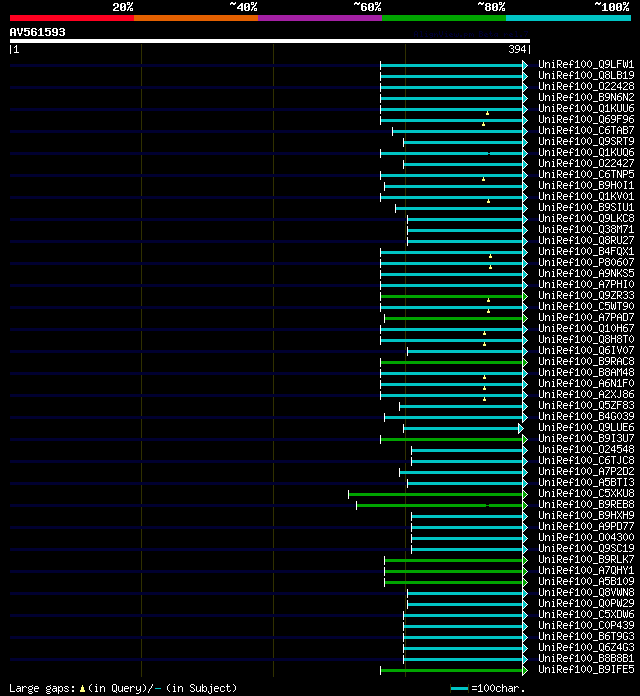This screenshot has height=696, width=640.
Task: Select label UniRef100_Q9LUE6
Action: click(586, 427)
